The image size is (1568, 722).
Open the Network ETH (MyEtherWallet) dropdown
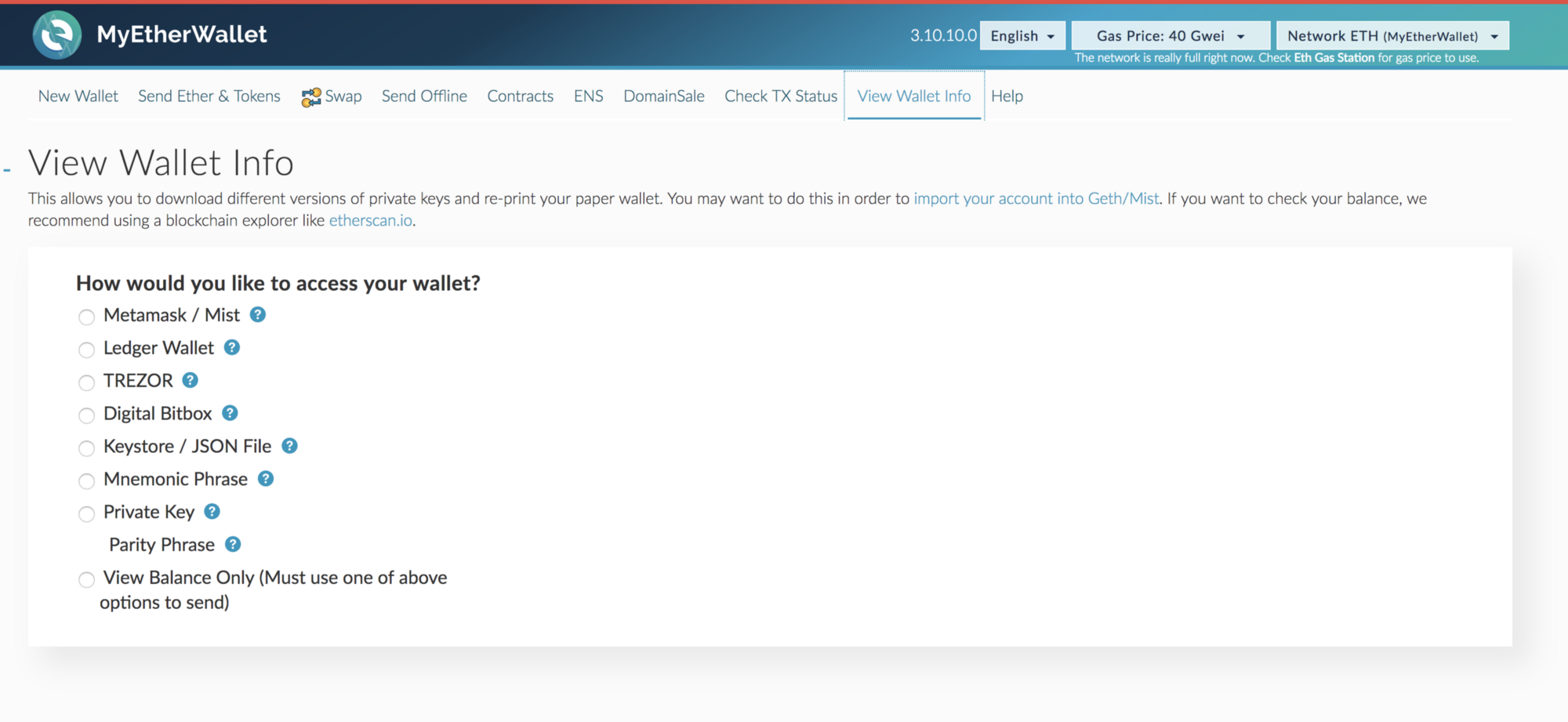1392,36
